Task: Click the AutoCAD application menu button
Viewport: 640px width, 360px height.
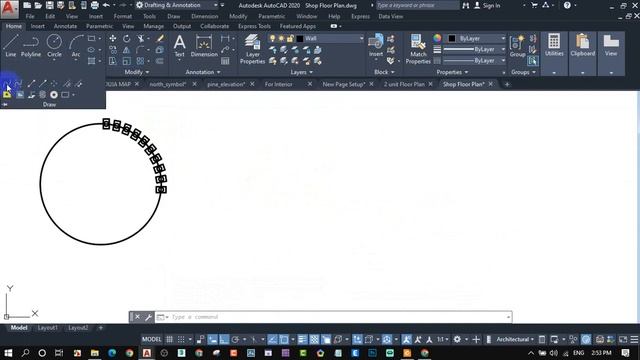Action: pyautogui.click(x=9, y=9)
